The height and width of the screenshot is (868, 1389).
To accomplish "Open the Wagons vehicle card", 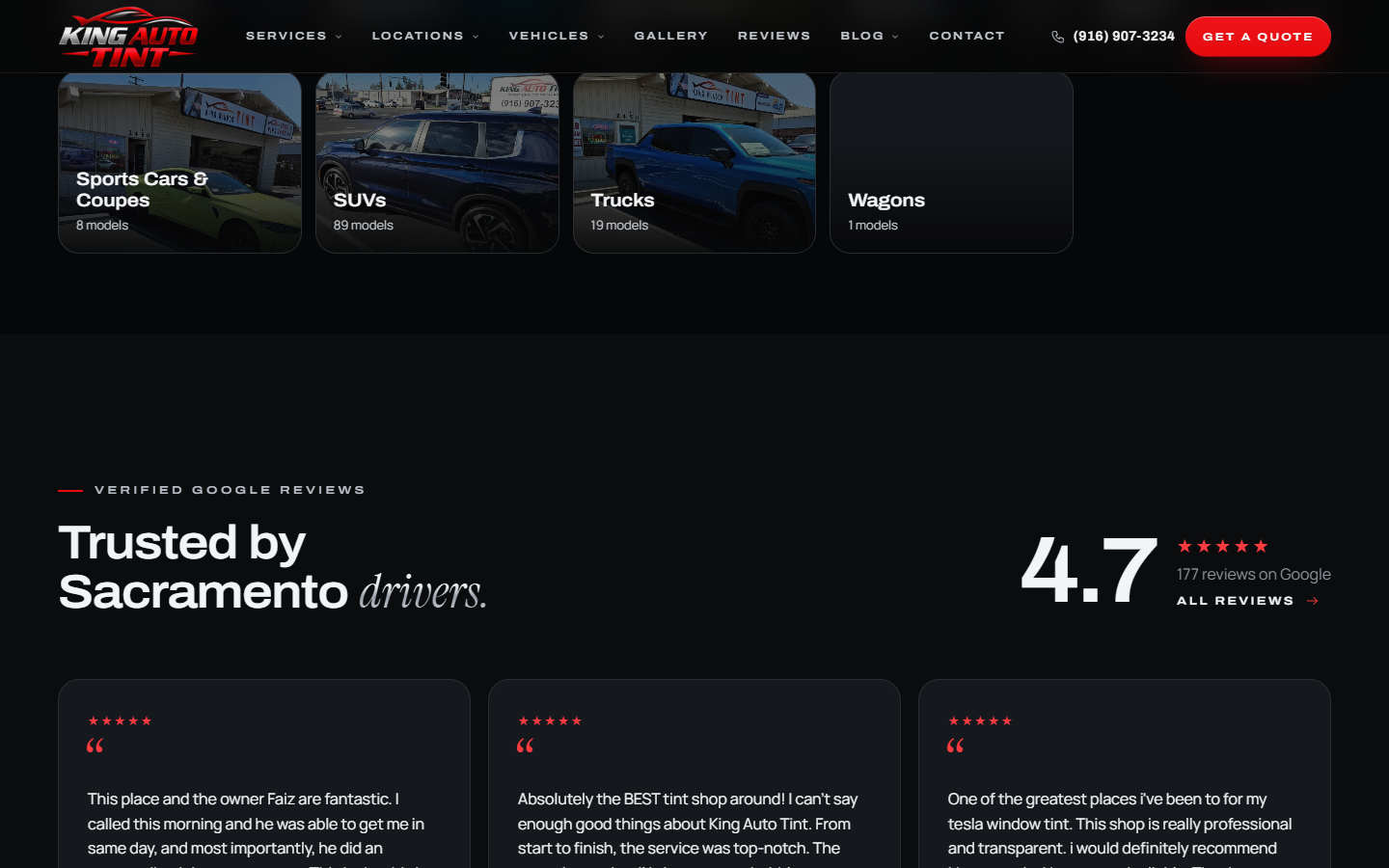I will [951, 162].
